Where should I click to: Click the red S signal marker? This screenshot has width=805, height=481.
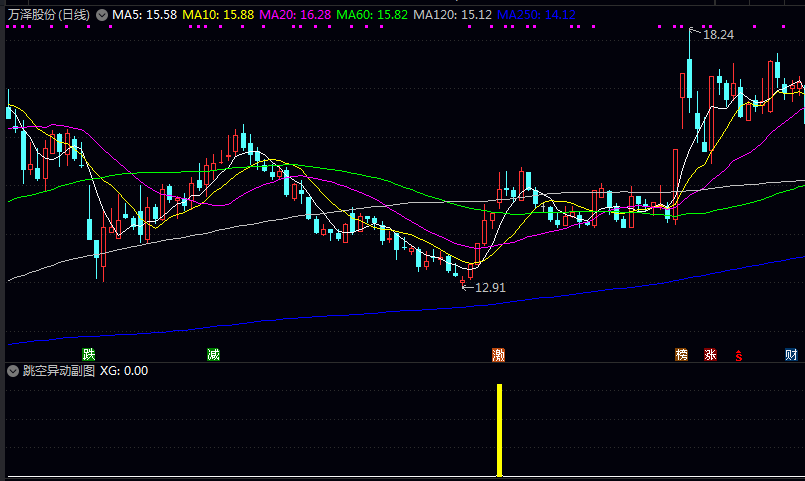coord(739,355)
